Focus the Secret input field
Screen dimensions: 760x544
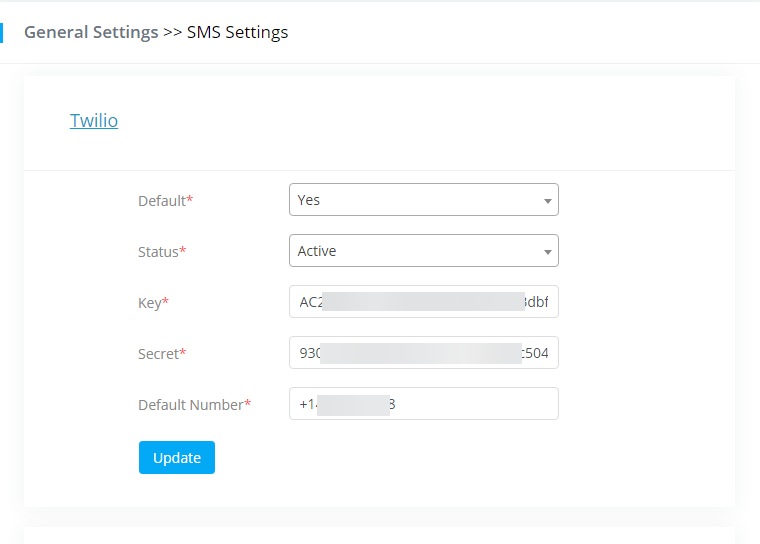pos(423,353)
